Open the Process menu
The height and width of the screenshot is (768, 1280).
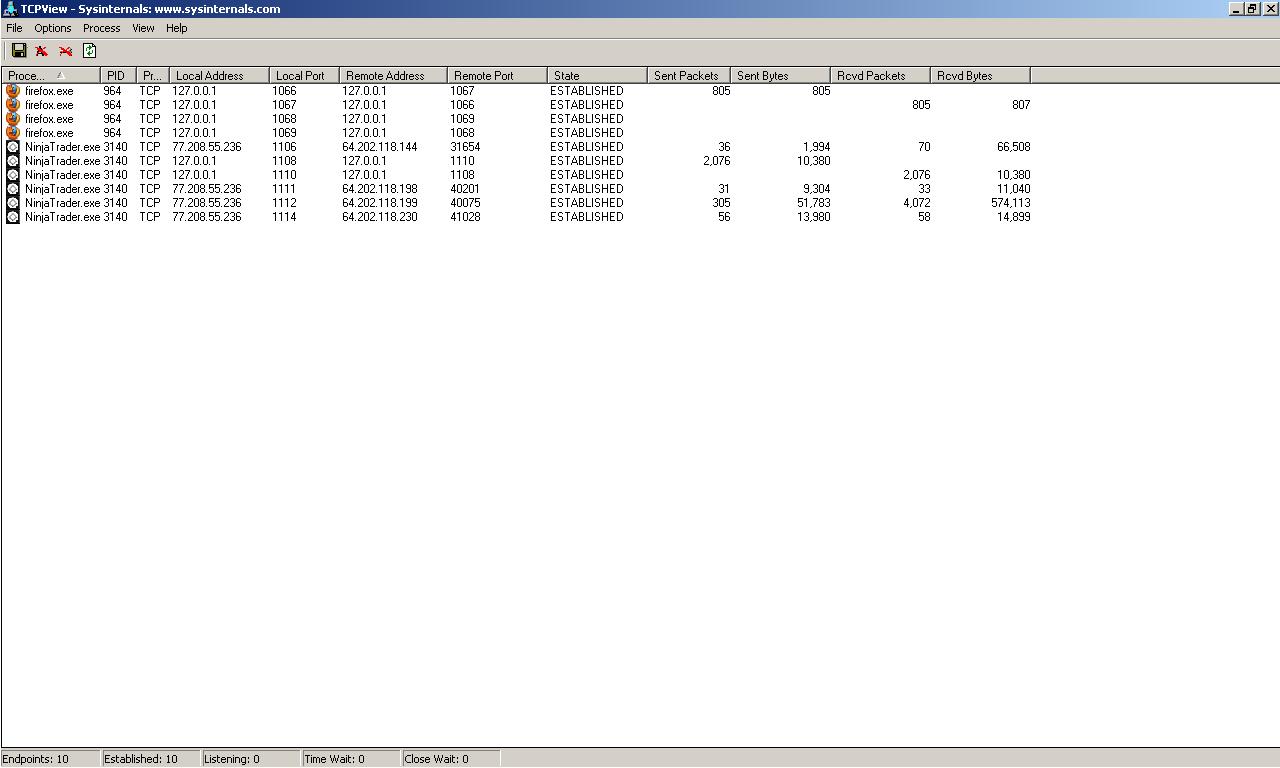coord(101,28)
